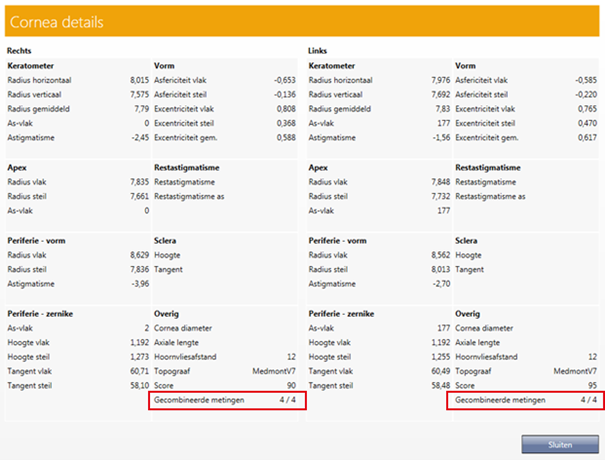Viewport: 605px width, 460px height.
Task: Click the Rechts section heading
Action: (19, 49)
